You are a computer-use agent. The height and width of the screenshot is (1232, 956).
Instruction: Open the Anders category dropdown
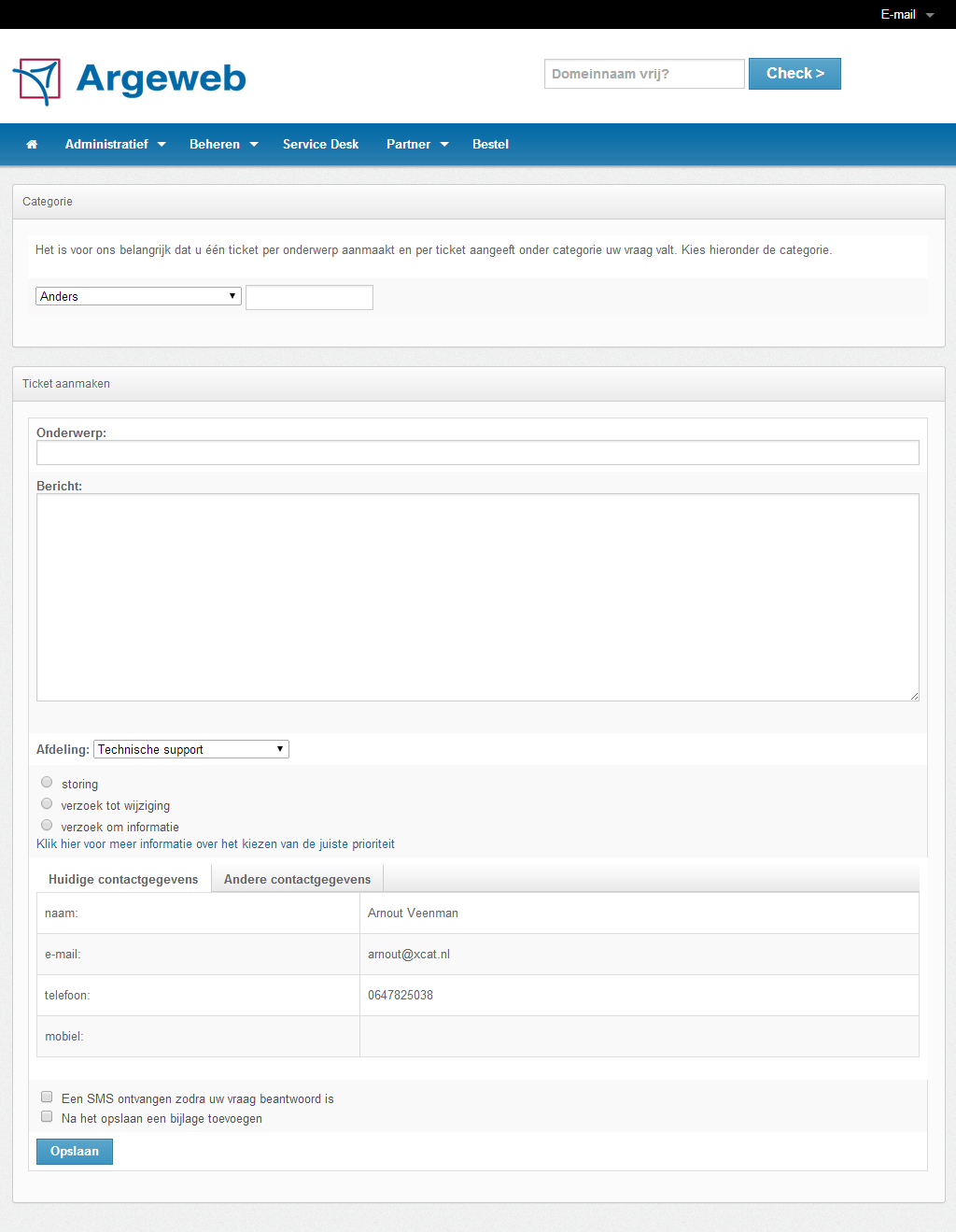point(138,296)
